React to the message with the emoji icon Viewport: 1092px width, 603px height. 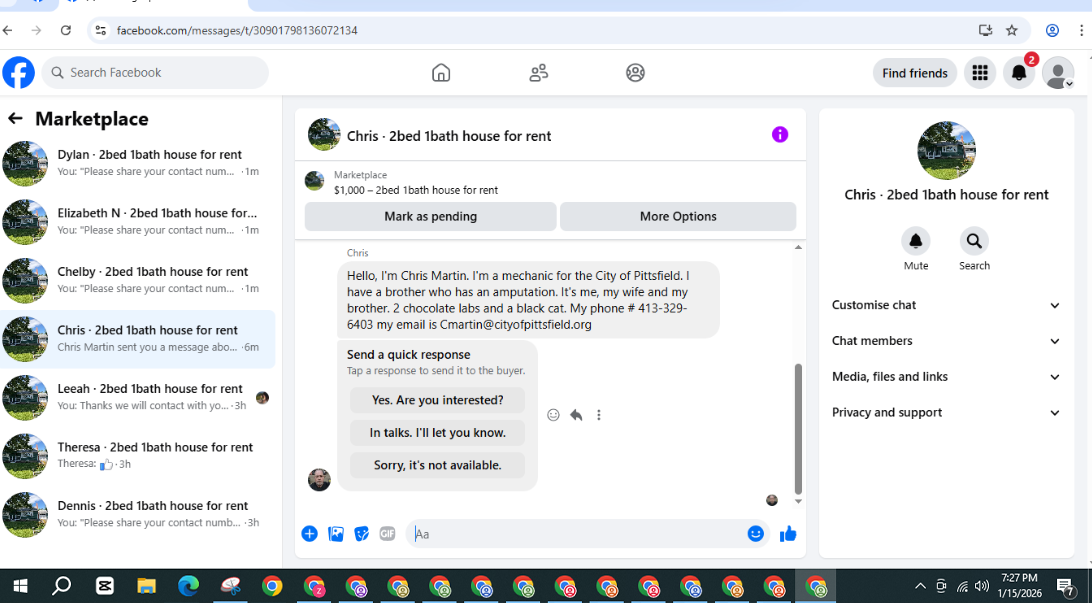click(553, 415)
